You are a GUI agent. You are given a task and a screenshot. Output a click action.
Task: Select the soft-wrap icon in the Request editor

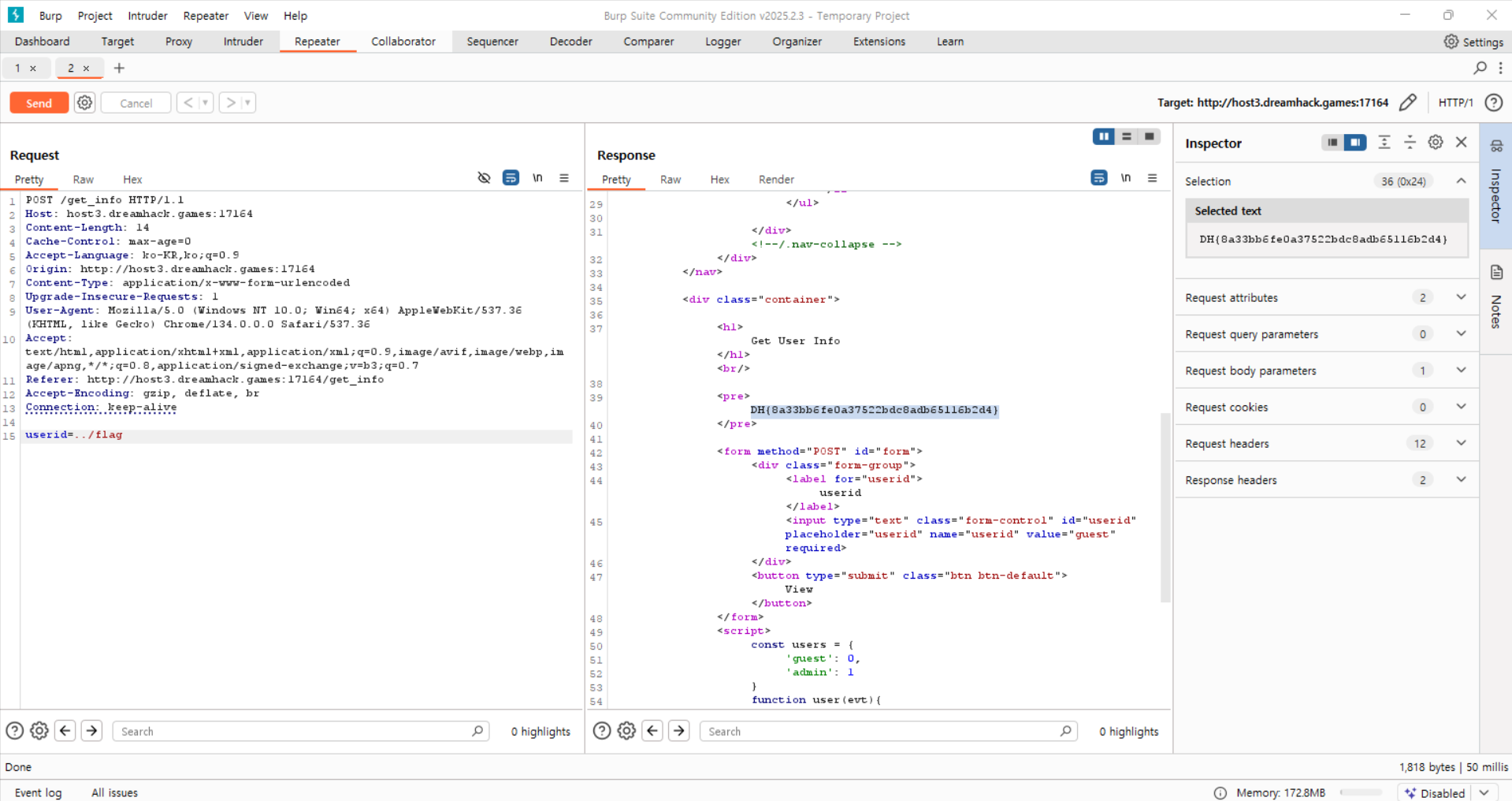[511, 178]
